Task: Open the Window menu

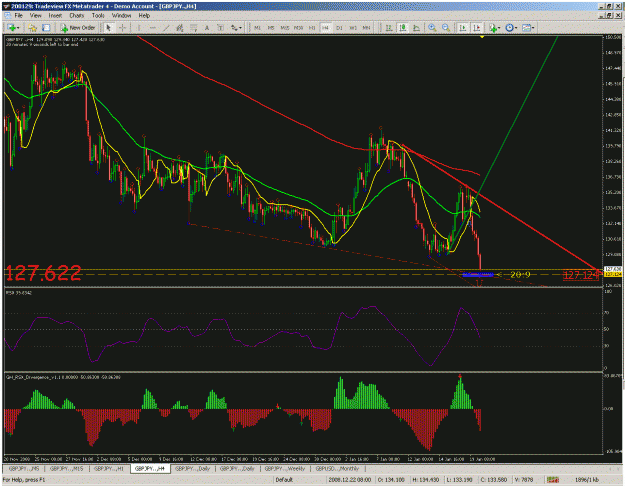Action: (x=121, y=16)
